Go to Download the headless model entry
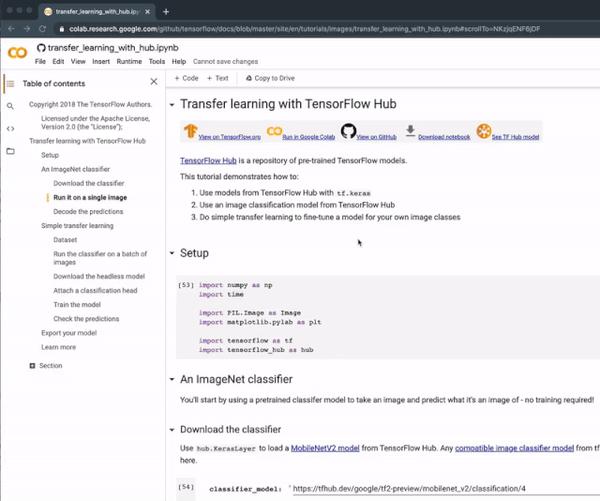600x501 pixels. 99,276
